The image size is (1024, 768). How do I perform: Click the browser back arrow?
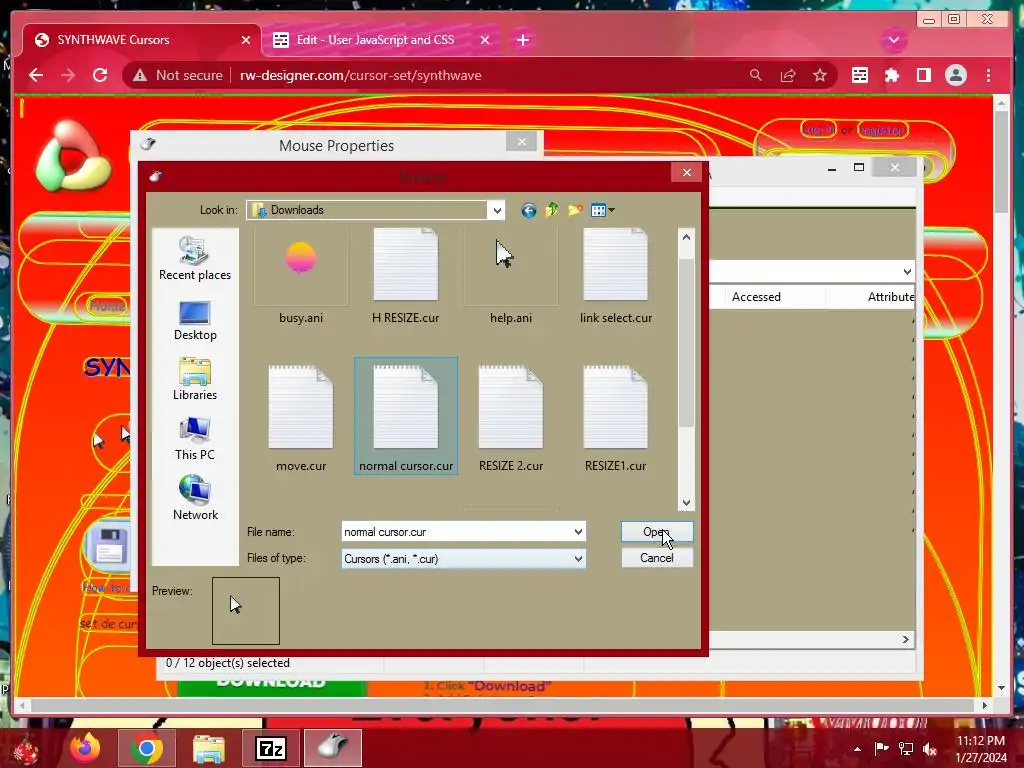[36, 75]
